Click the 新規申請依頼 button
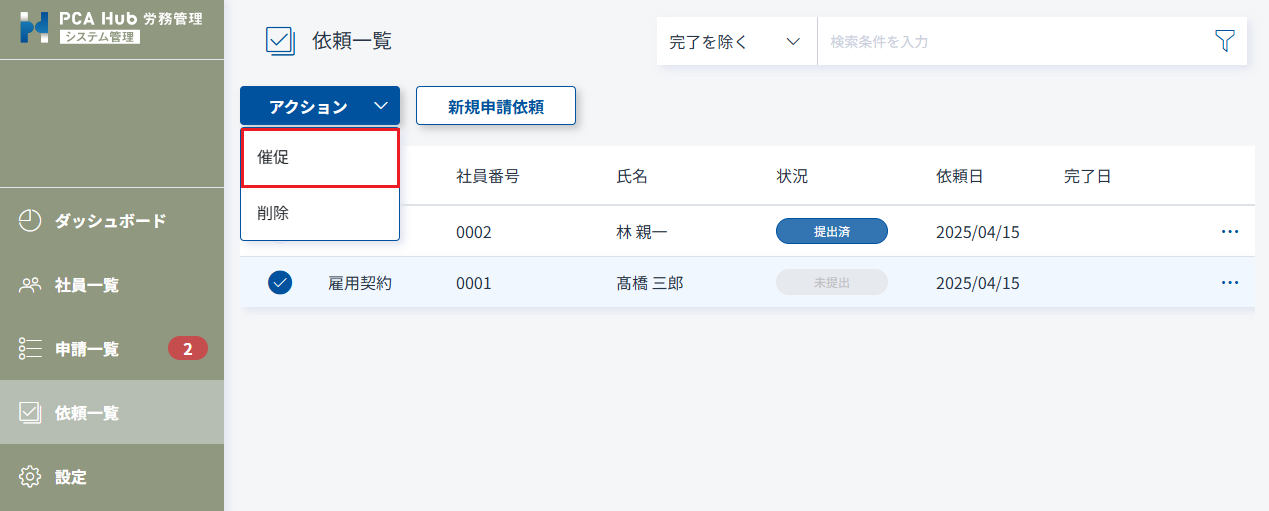Screen dimensions: 1269x511 [496, 106]
